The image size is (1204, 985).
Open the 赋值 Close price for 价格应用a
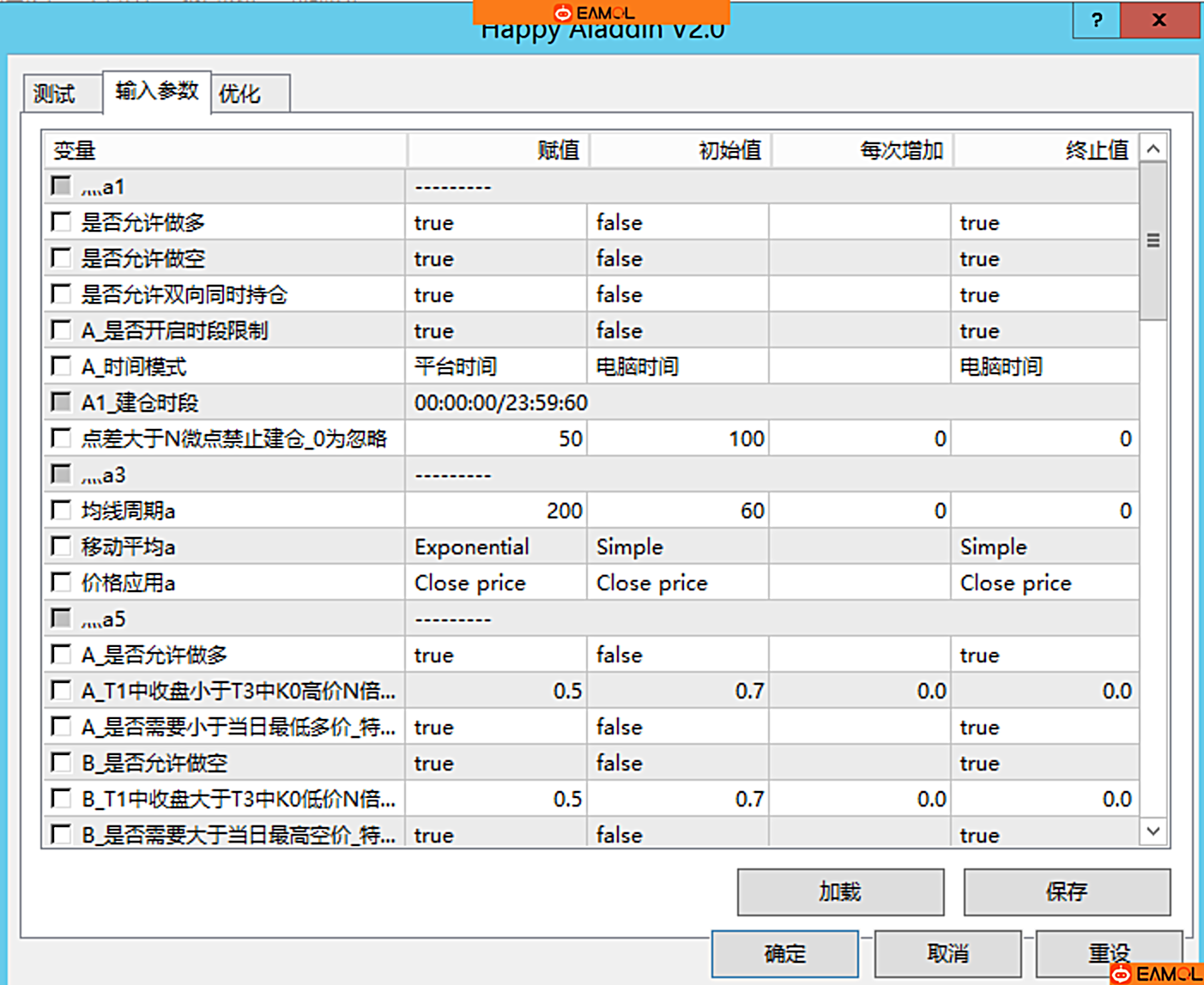[x=496, y=583]
